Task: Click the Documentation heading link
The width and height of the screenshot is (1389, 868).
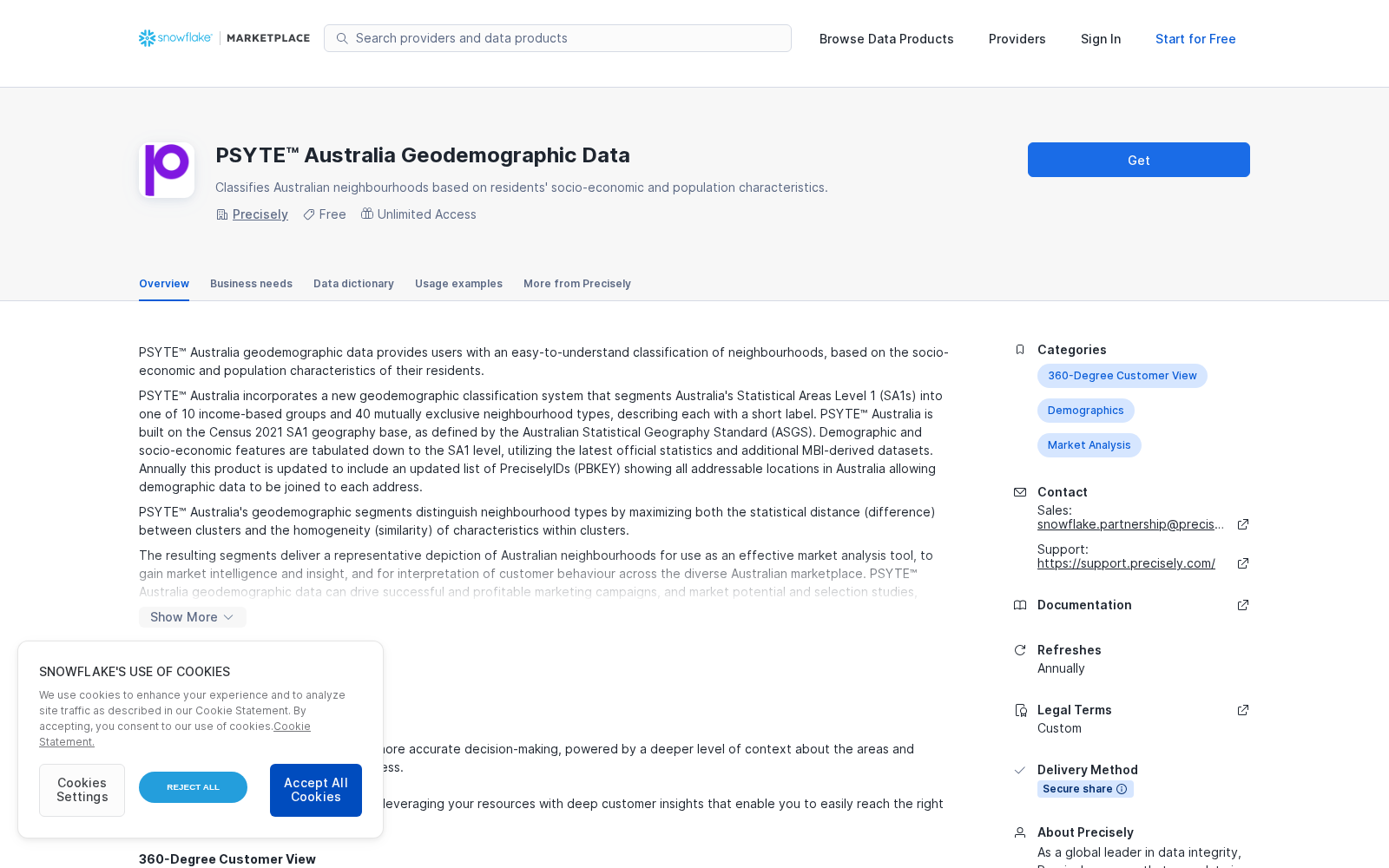Action: (1084, 605)
